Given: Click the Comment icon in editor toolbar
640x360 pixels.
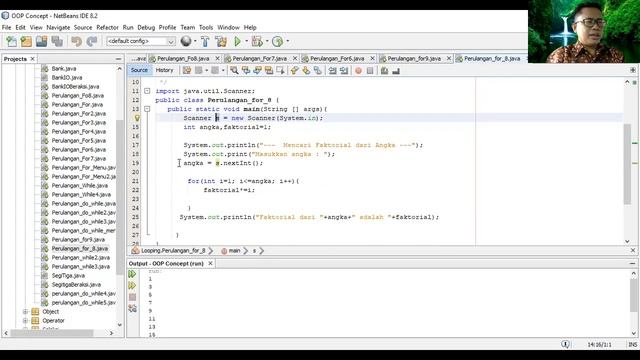Looking at the screenshot, I should pos(384,71).
